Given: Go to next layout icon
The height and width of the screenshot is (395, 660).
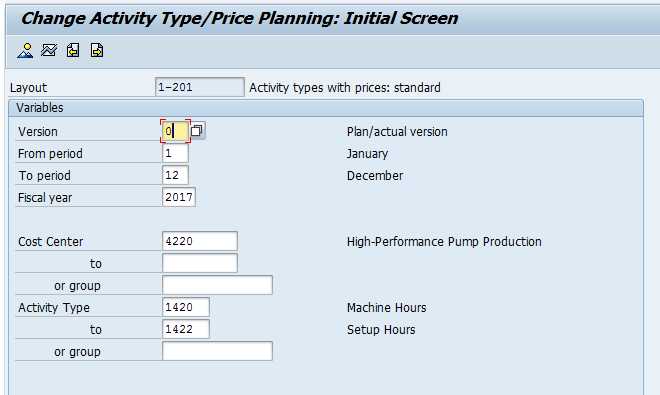Looking at the screenshot, I should tap(97, 51).
